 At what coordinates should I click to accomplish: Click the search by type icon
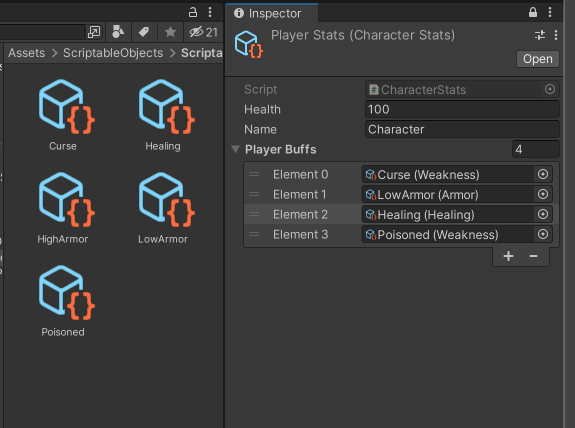tap(118, 32)
